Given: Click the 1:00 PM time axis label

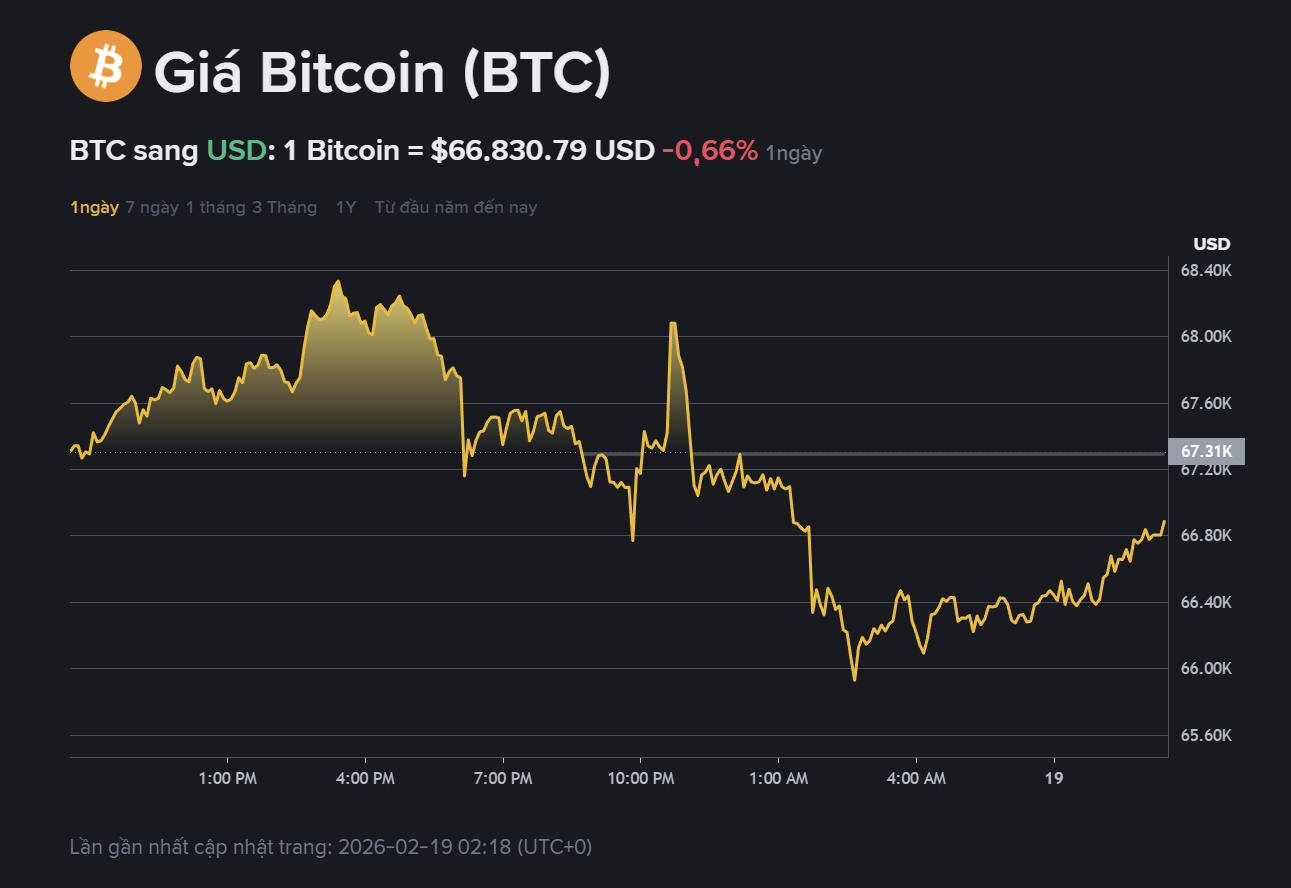Looking at the screenshot, I should coord(228,778).
